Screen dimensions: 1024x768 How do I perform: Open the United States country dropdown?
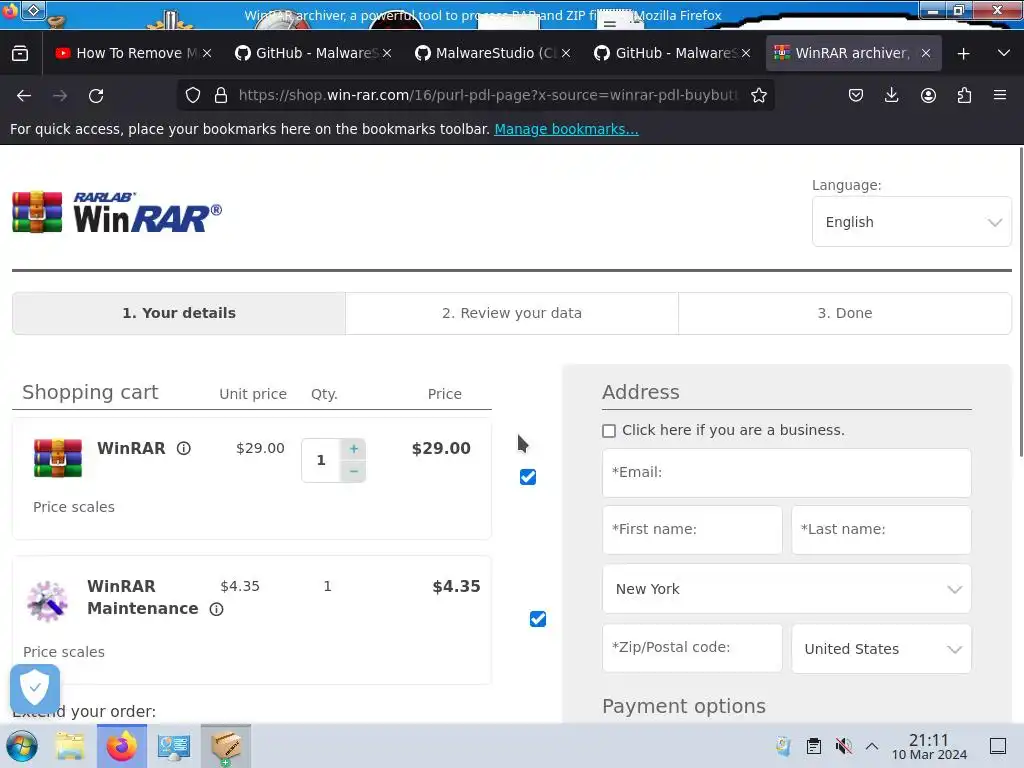click(x=881, y=648)
